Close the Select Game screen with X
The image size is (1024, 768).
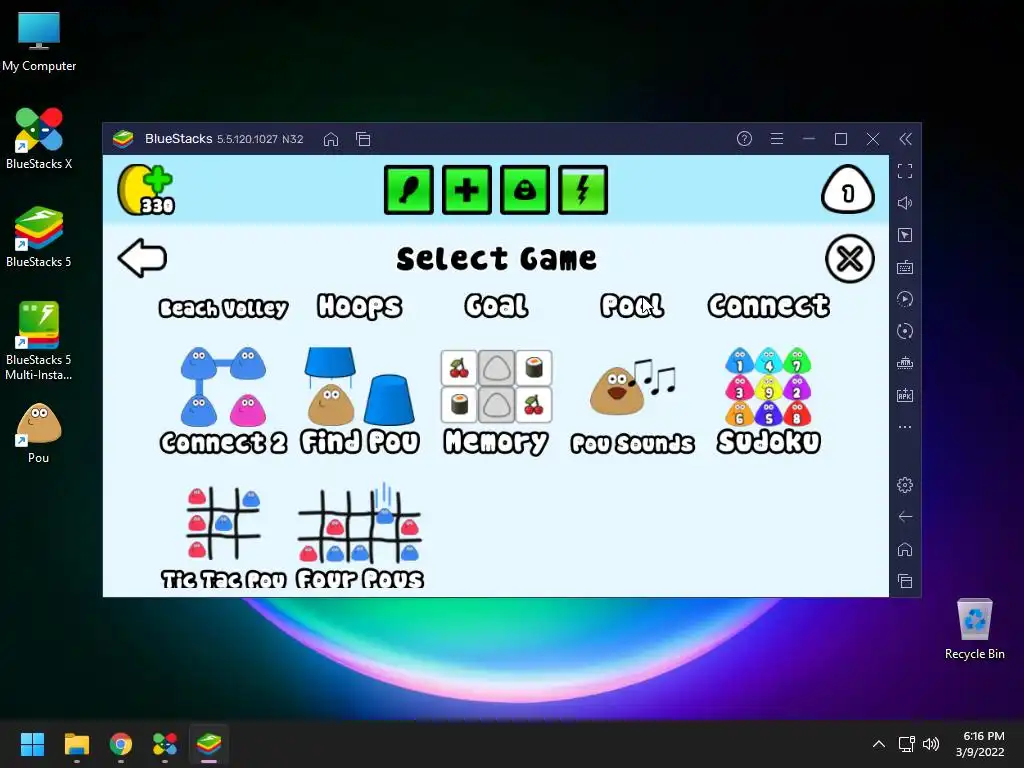(850, 259)
